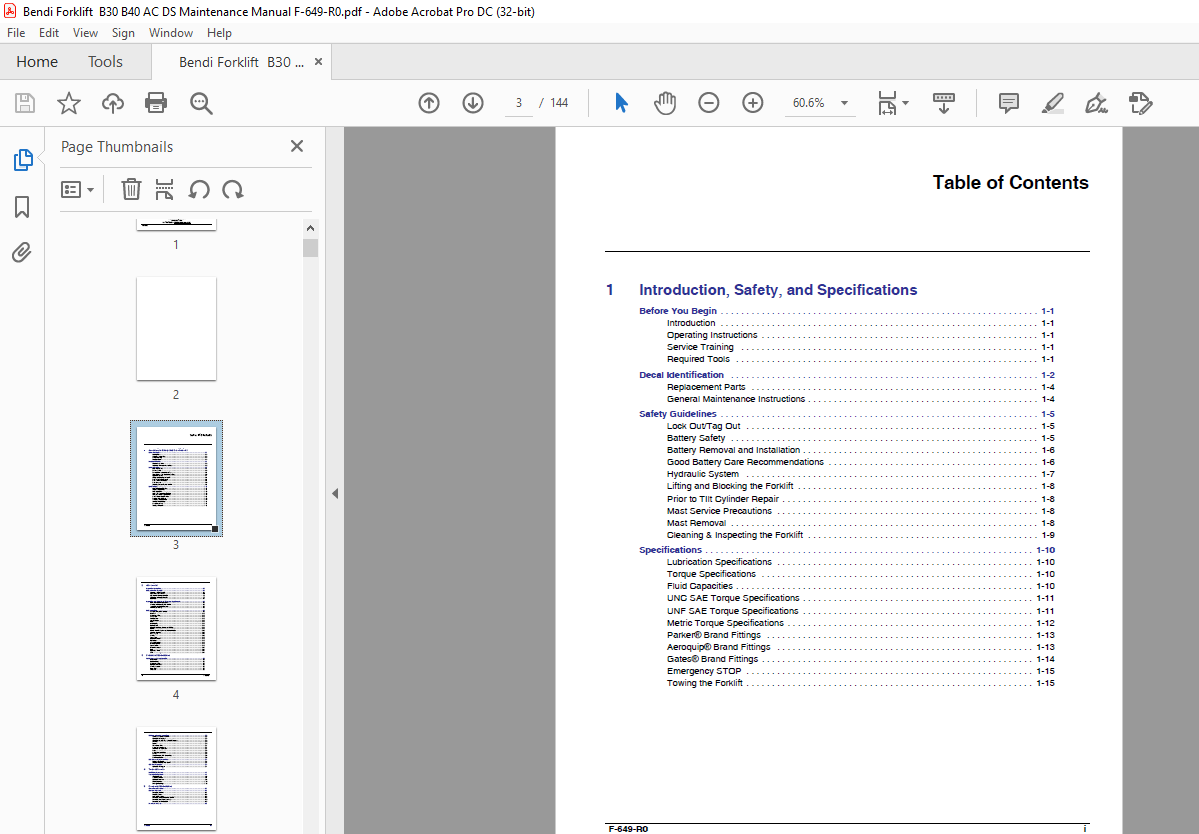Add a comment sticky note
The image size is (1199, 834).
point(1009,103)
